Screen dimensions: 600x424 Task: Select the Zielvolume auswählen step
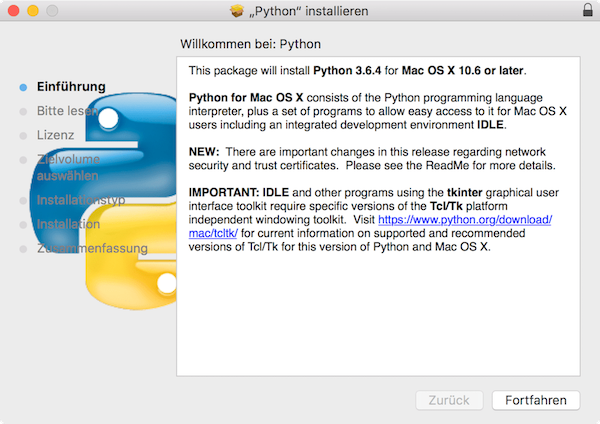68,167
